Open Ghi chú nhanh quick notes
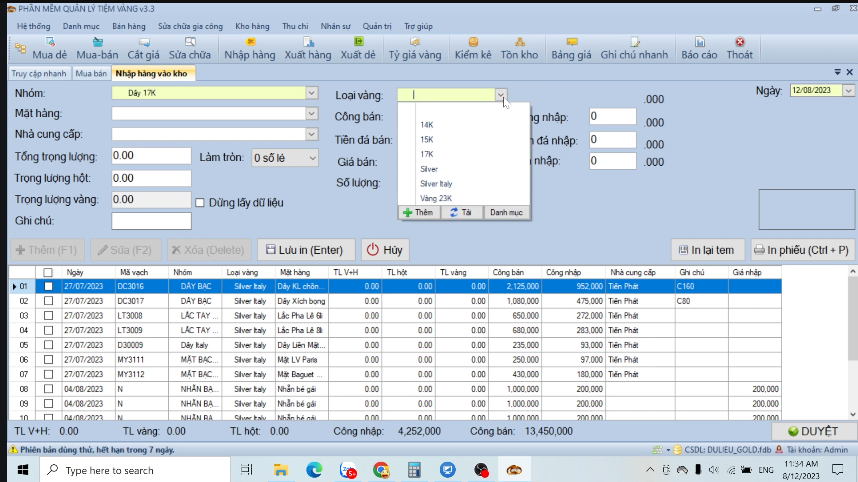Screen dimensions: 858x482 (634, 48)
